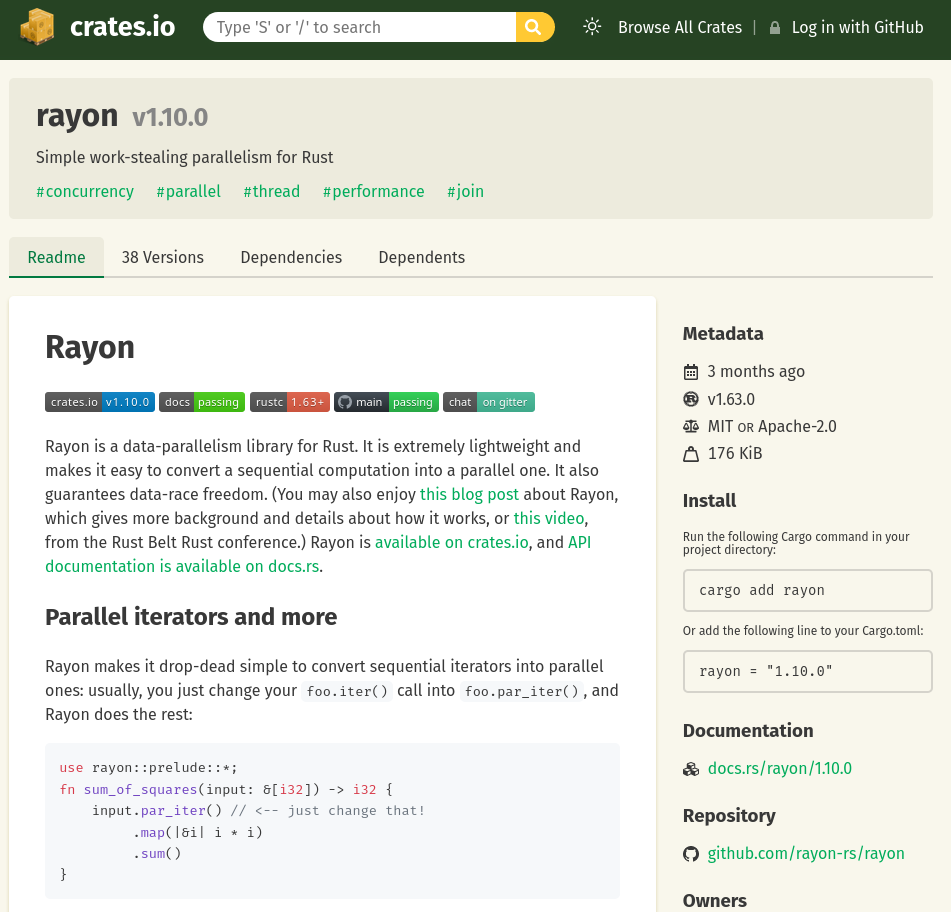The width and height of the screenshot is (951, 912).
Task: Click the v1.10.0 version beside the rayon title
Action: pos(170,117)
